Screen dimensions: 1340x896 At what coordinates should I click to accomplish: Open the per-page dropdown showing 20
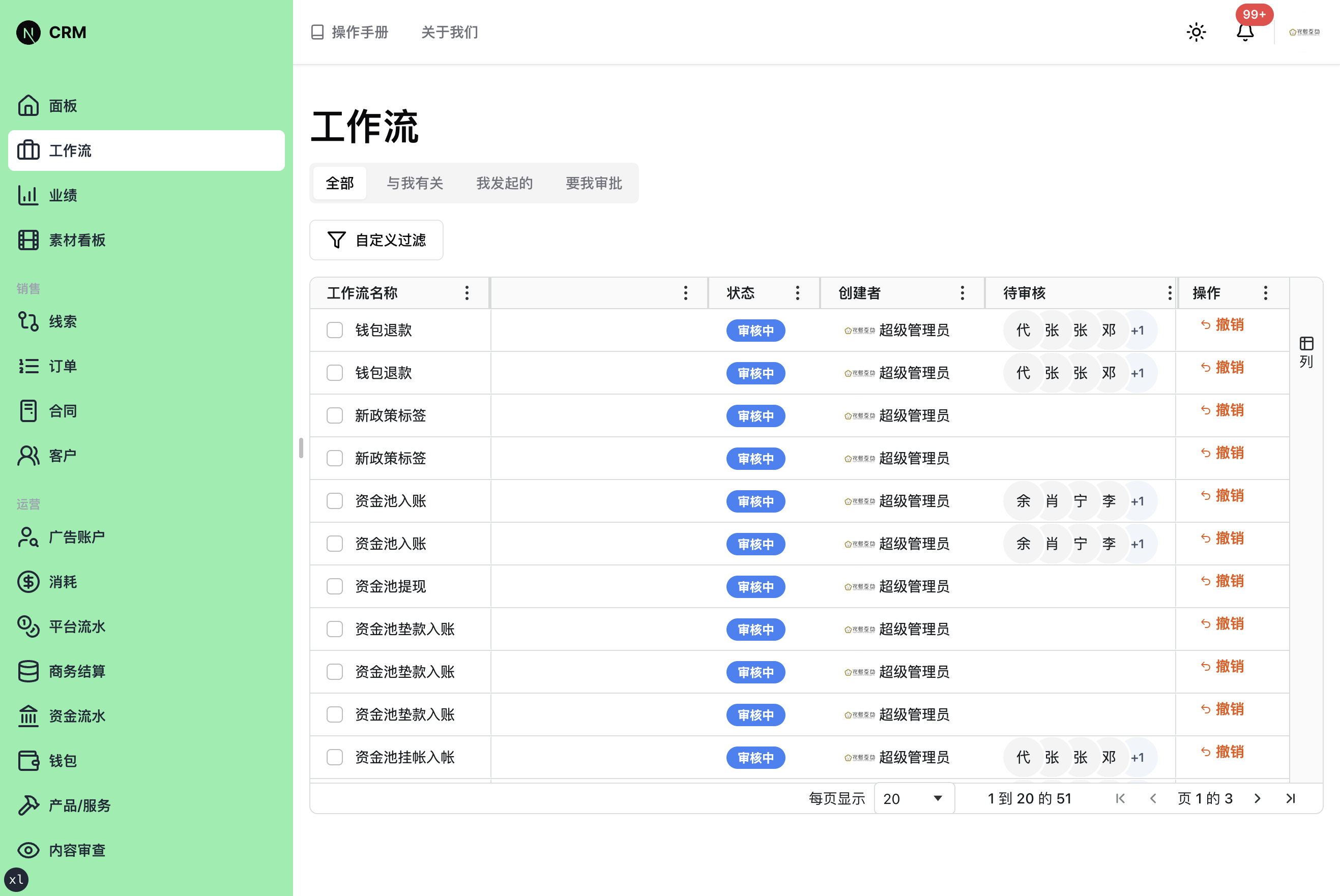(x=913, y=798)
